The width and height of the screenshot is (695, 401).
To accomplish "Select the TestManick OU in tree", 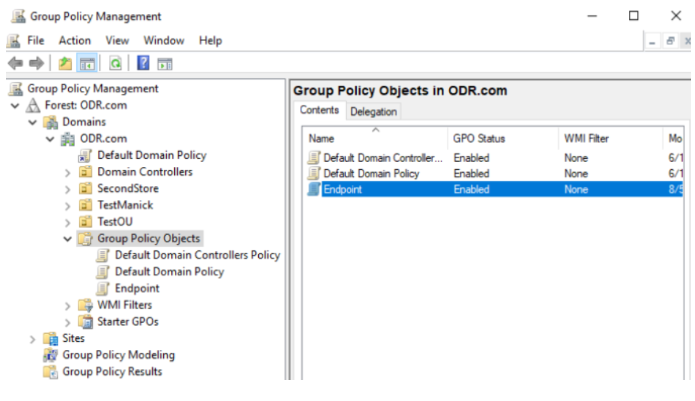I will [125, 205].
